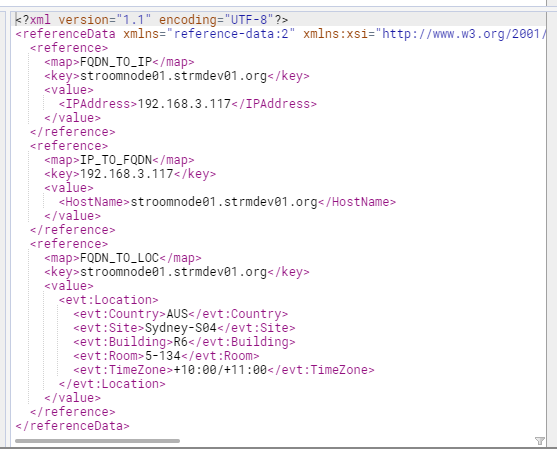Click the horizontal scrollbar thumb below the XML
The height and width of the screenshot is (449, 557).
97,441
